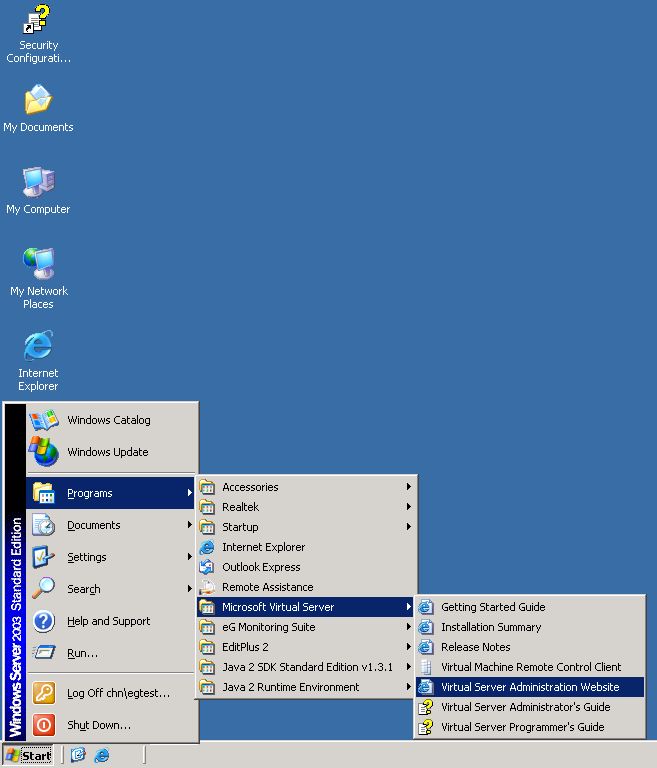
Task: Expand the Search submenu arrow
Action: [190, 589]
